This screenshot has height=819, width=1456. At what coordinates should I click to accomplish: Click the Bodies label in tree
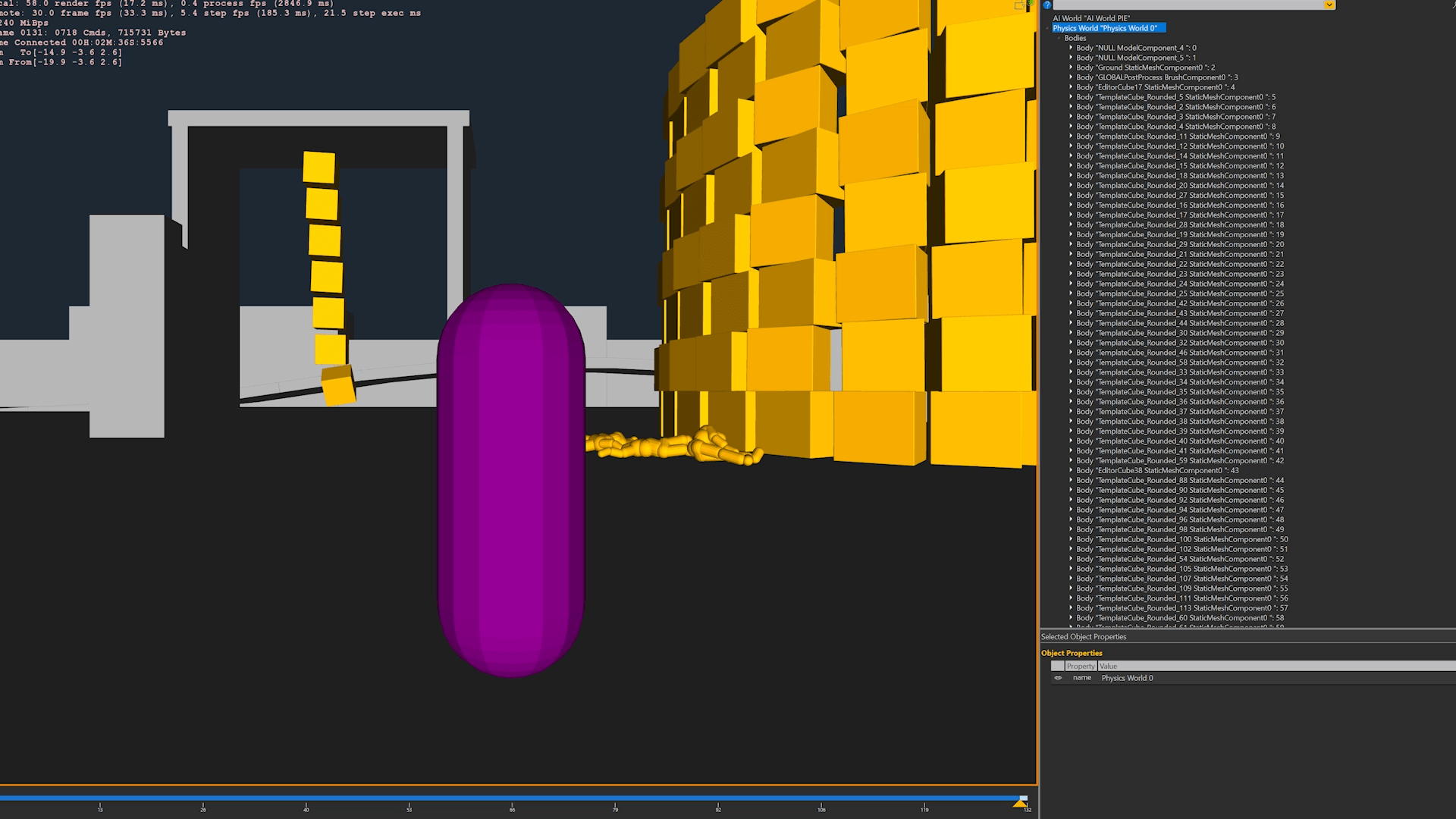click(1075, 38)
